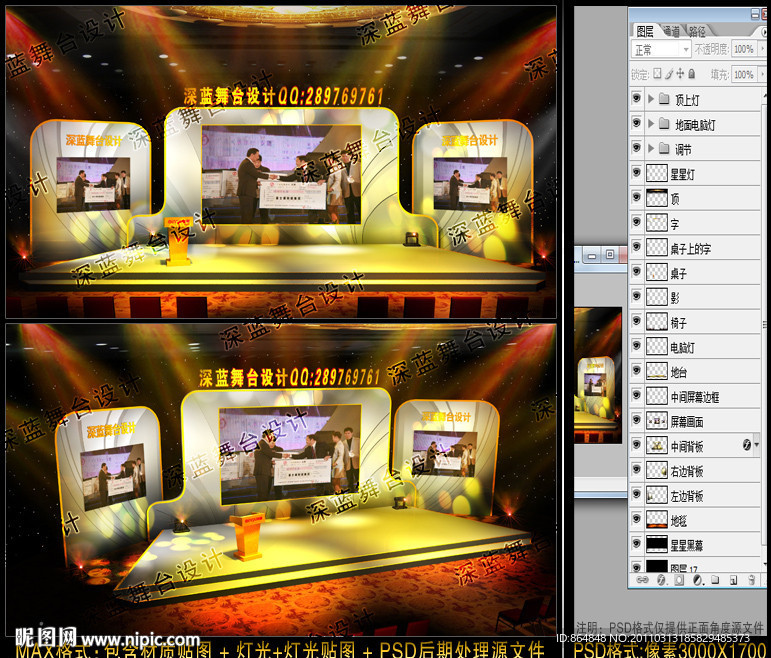771x658 pixels.
Task: Click the lock position move icon
Action: [x=680, y=74]
